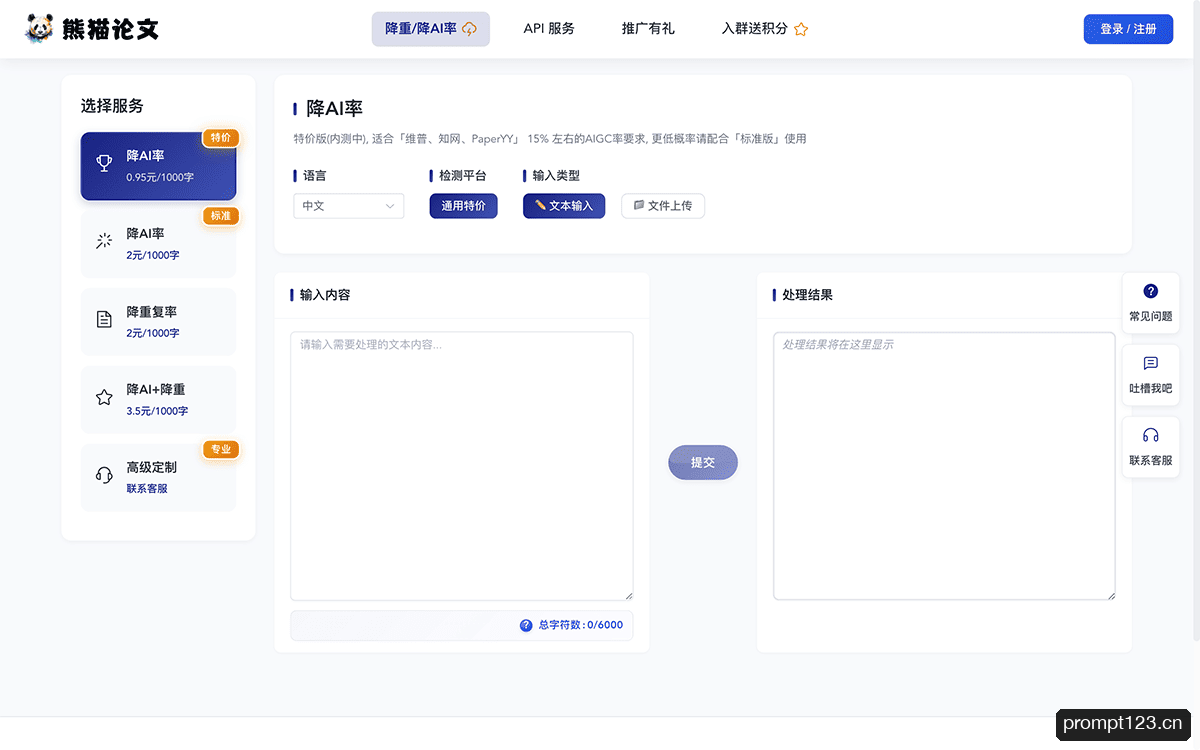The height and width of the screenshot is (750, 1200).
Task: Select the 通用特价 detection platform
Action: tap(463, 206)
